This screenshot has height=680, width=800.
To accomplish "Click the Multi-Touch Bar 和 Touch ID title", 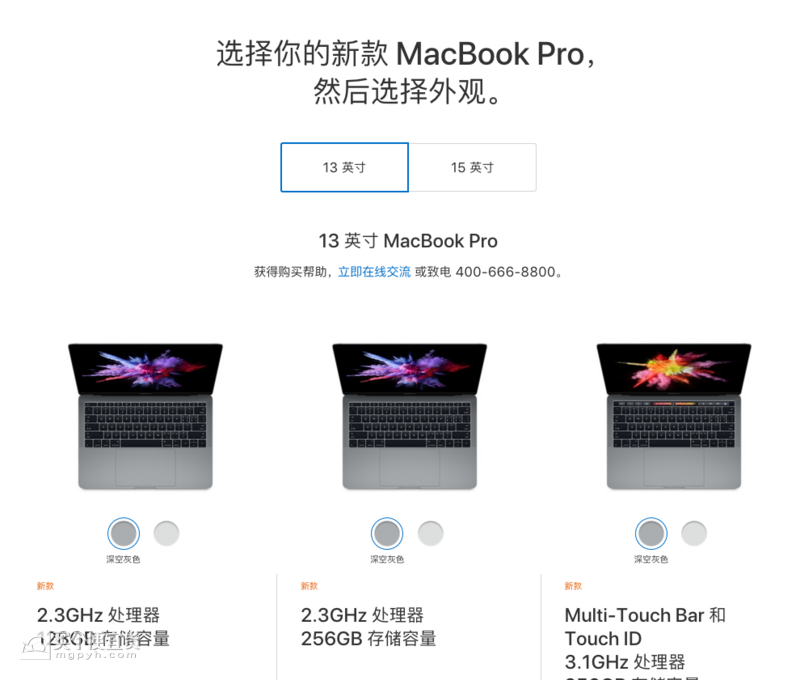I will [x=645, y=627].
